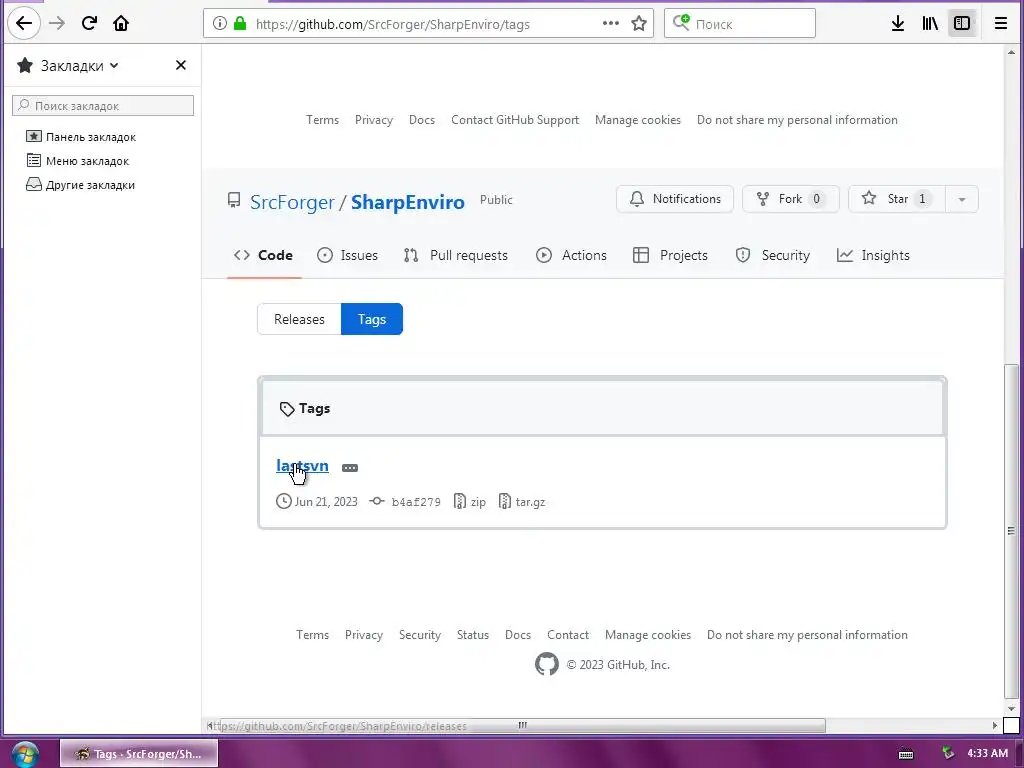This screenshot has width=1024, height=768.
Task: Click the URL address bar
Action: [428, 24]
